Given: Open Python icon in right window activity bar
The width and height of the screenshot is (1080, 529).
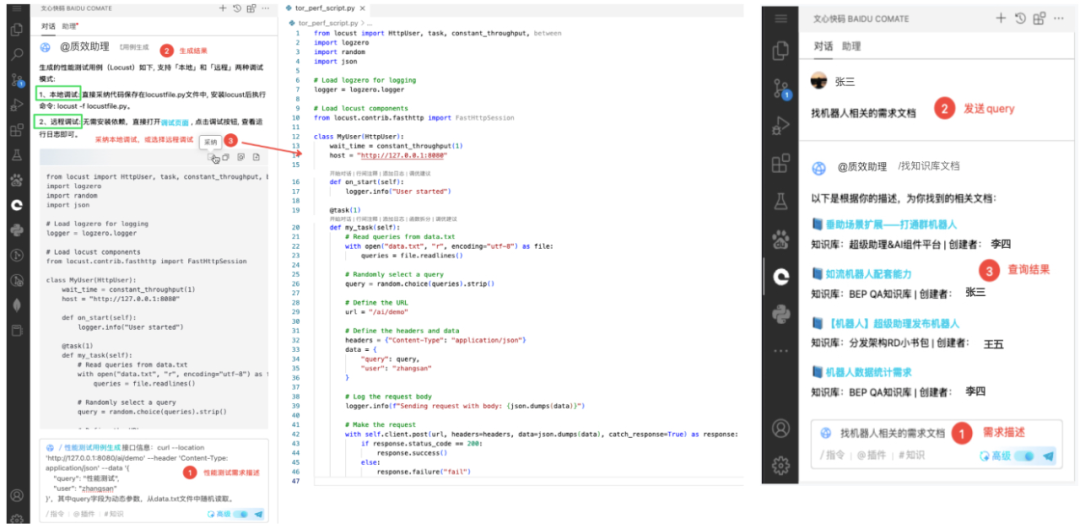Looking at the screenshot, I should tap(780, 314).
